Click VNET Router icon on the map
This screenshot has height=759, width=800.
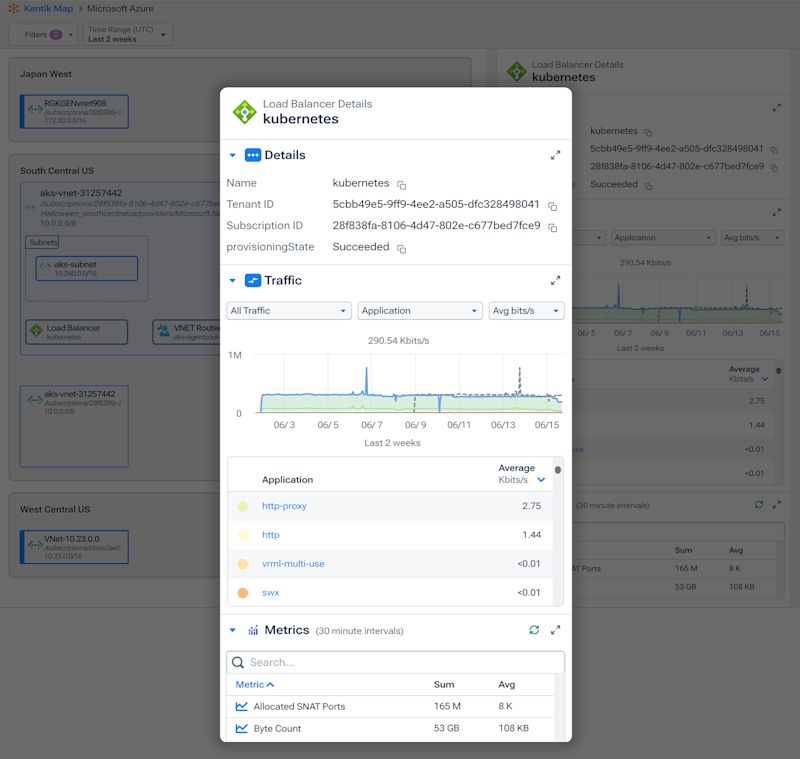(164, 331)
